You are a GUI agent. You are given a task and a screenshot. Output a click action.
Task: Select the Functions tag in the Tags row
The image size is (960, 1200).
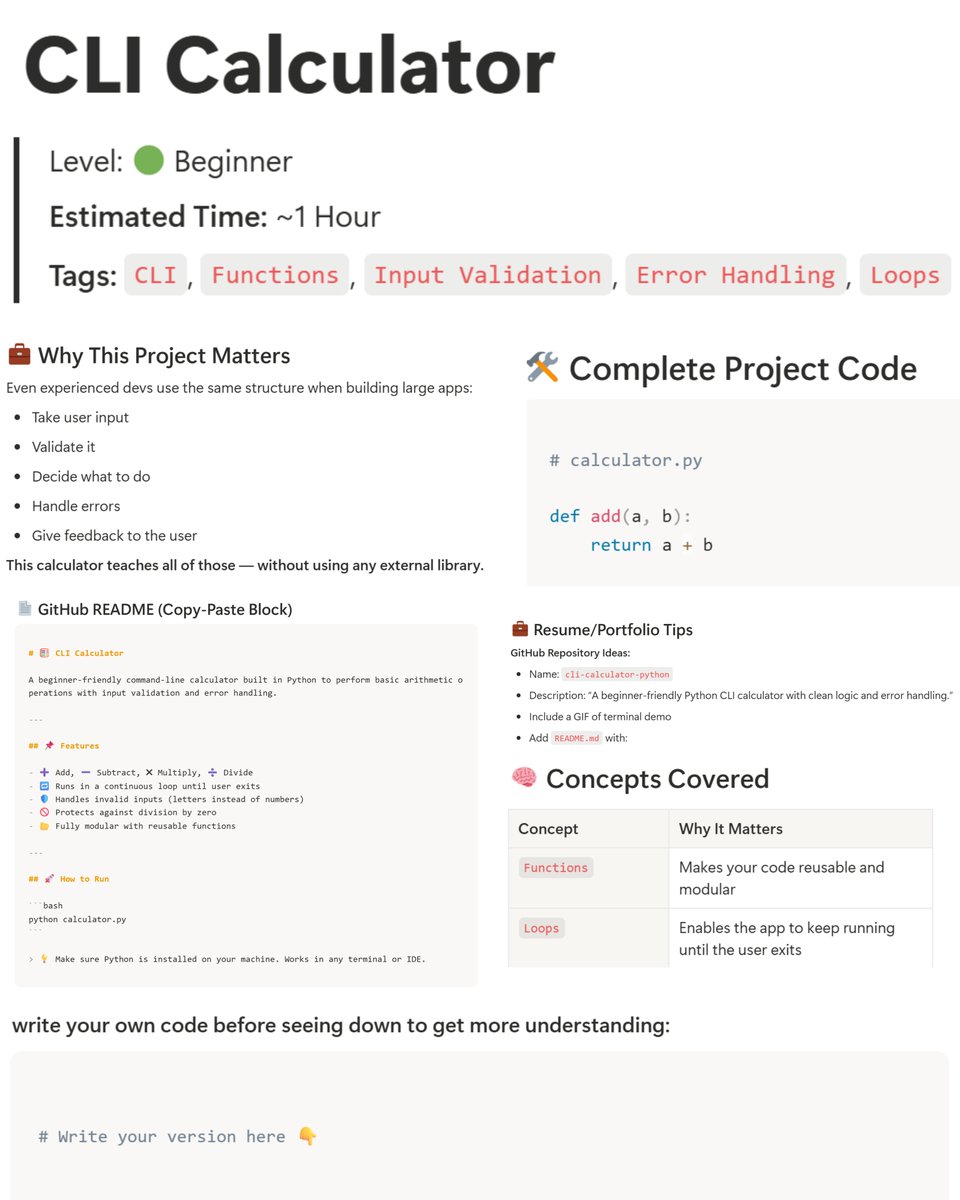(275, 275)
